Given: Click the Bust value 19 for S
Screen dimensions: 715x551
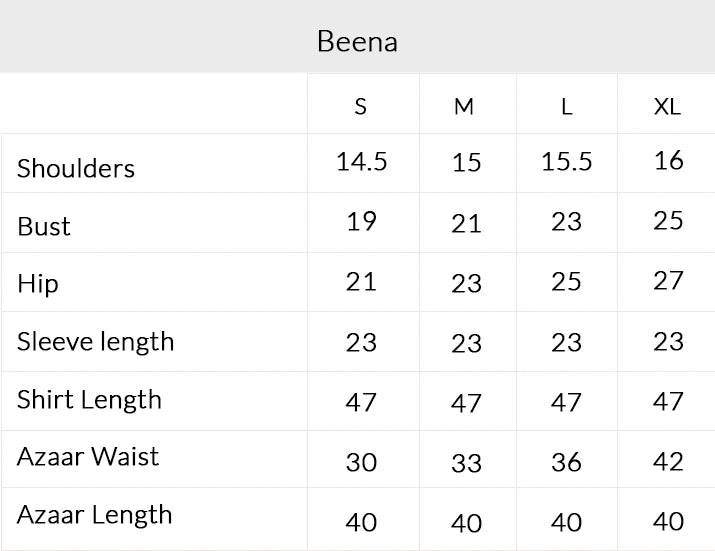Looking at the screenshot, I should [361, 222].
